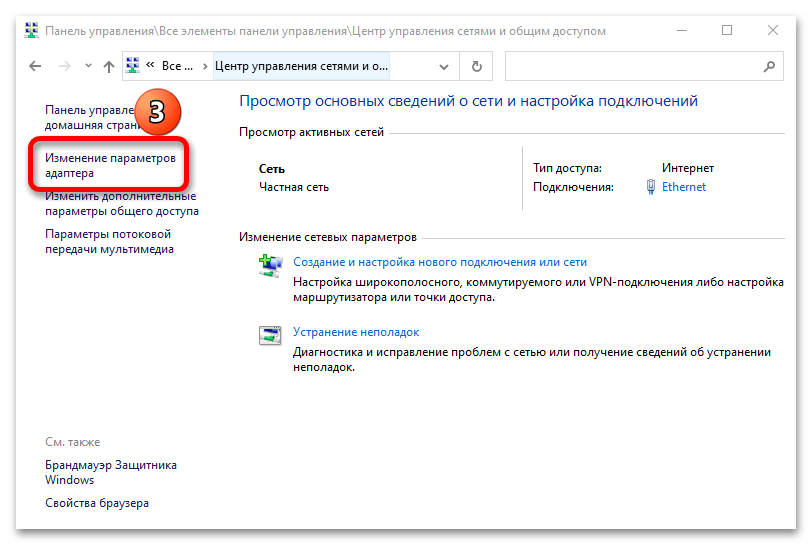Open 'Изменить дополнительные параметры общего доступа'
812x545 pixels.
click(122, 204)
